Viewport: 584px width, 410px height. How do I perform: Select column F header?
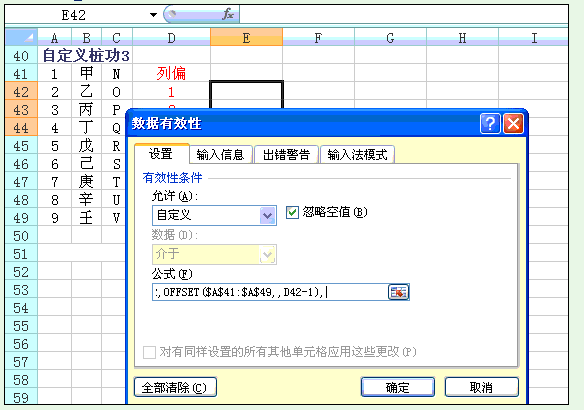(x=318, y=38)
